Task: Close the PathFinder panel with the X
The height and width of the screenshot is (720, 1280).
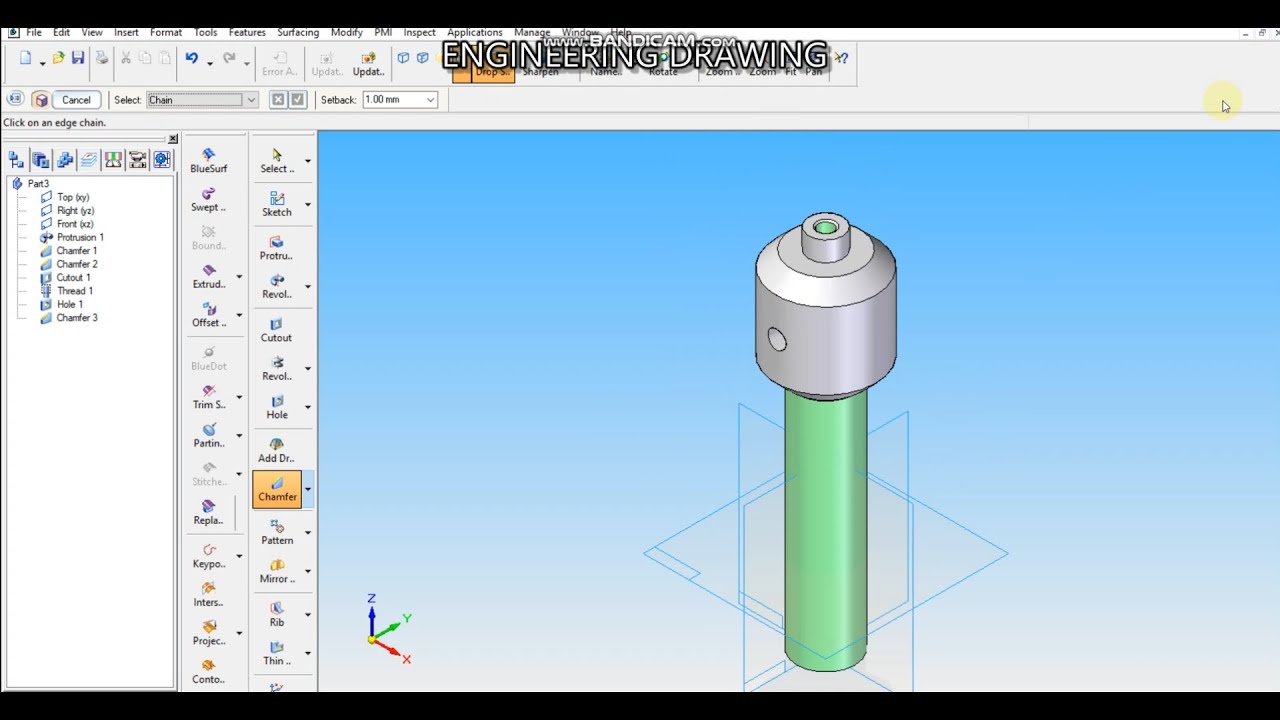Action: click(x=173, y=138)
